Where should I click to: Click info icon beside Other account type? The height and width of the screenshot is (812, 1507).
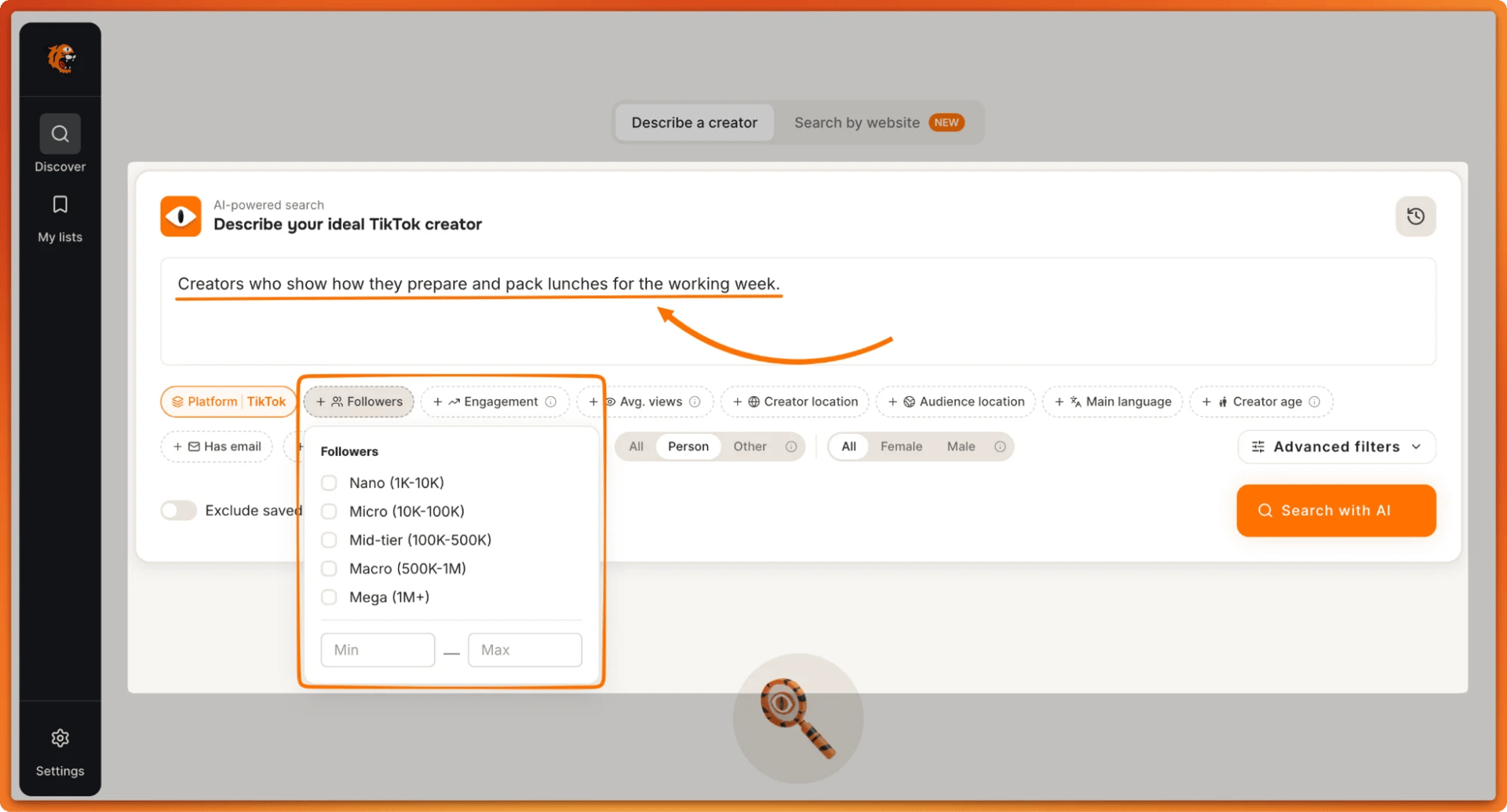coord(791,446)
